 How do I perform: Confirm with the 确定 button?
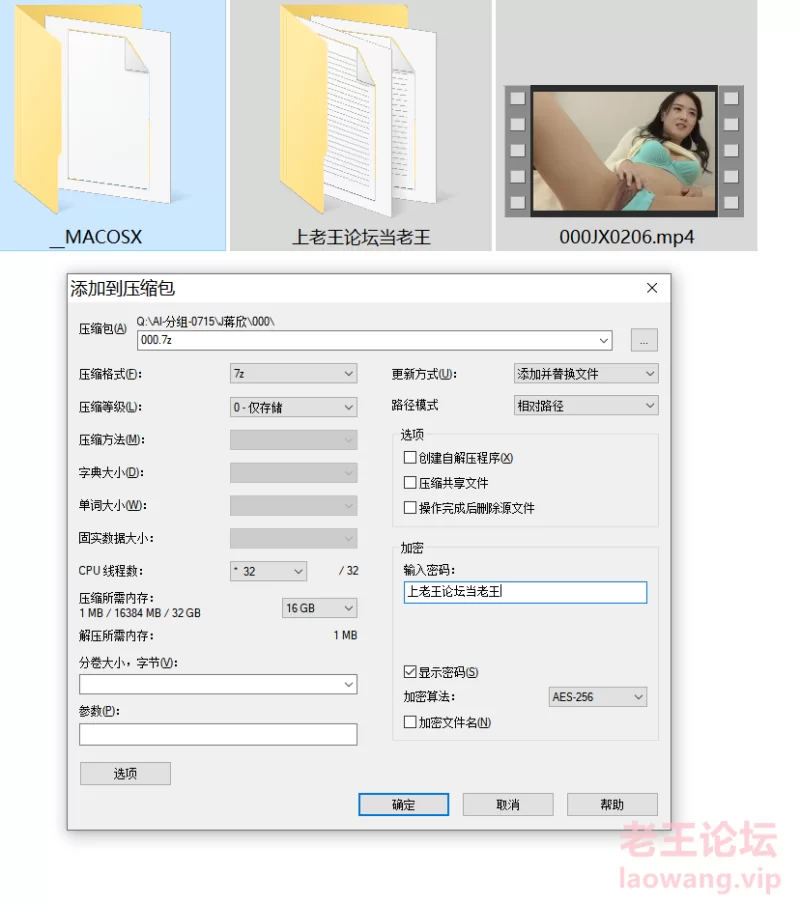pyautogui.click(x=403, y=805)
